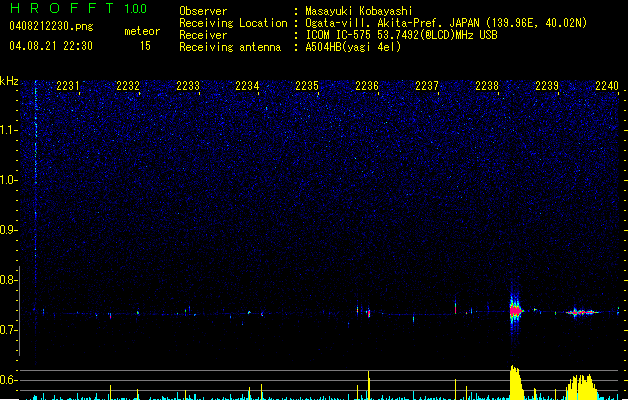Click the long horizontal echo after 2239
Viewport: 629px width, 400px height.
point(582,312)
